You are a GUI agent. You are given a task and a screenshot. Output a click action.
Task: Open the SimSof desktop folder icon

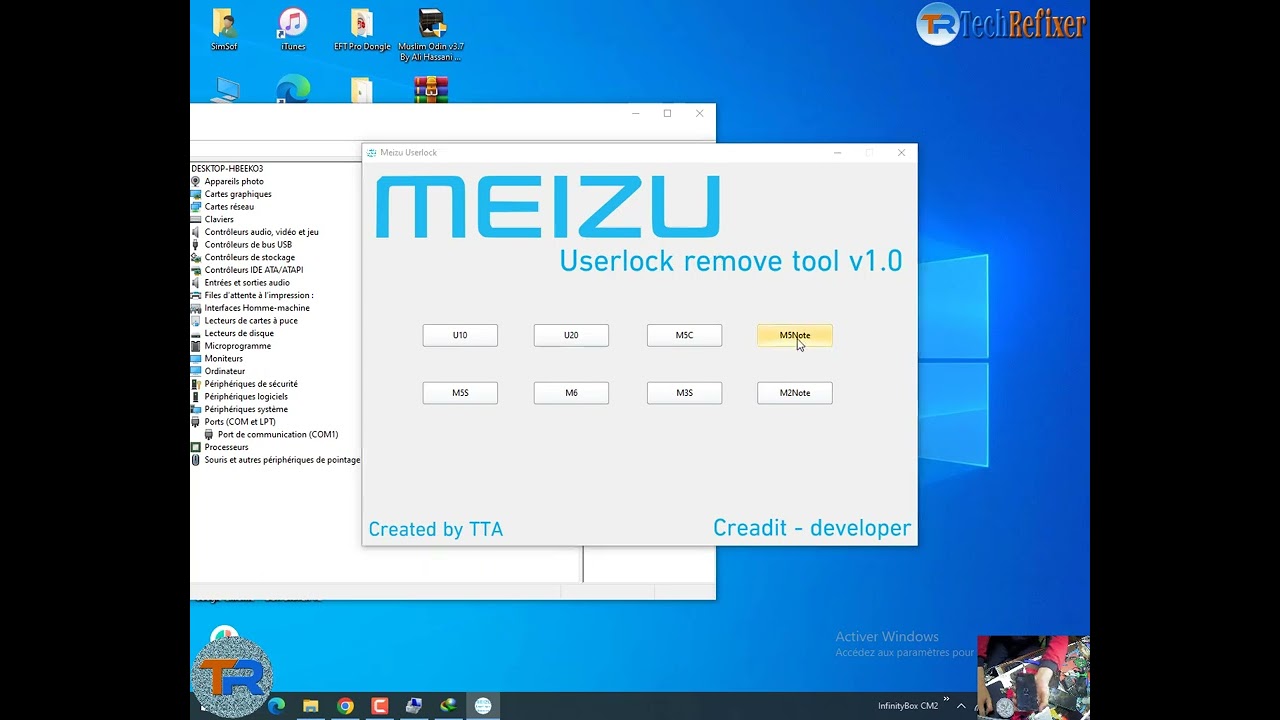pyautogui.click(x=224, y=30)
